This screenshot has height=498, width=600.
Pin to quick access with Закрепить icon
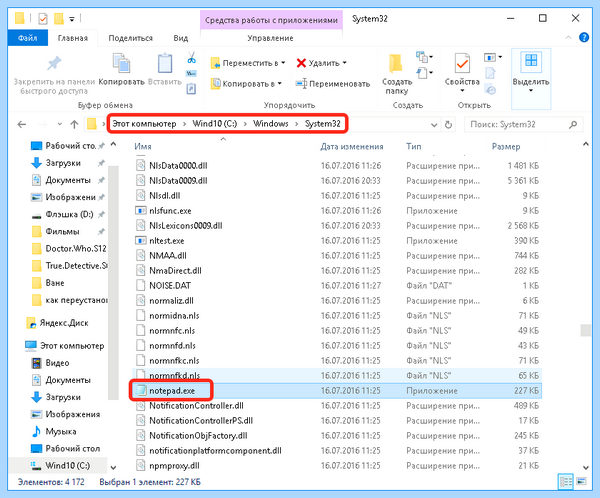pos(54,64)
